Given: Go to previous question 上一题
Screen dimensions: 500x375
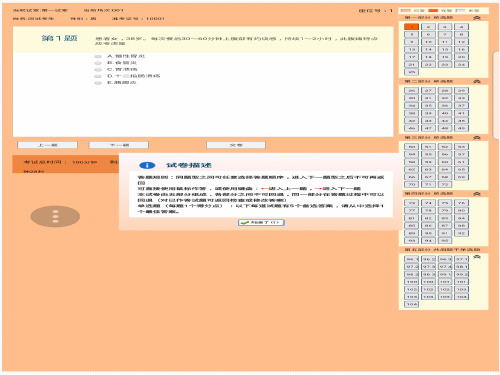Looking at the screenshot, I should pyautogui.click(x=47, y=145).
